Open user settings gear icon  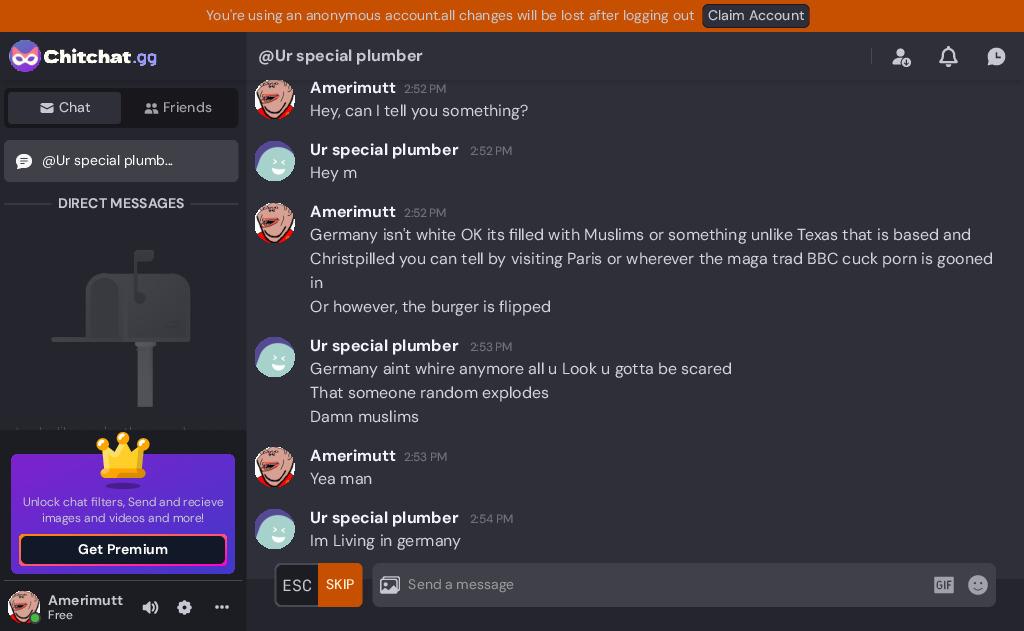tap(185, 607)
